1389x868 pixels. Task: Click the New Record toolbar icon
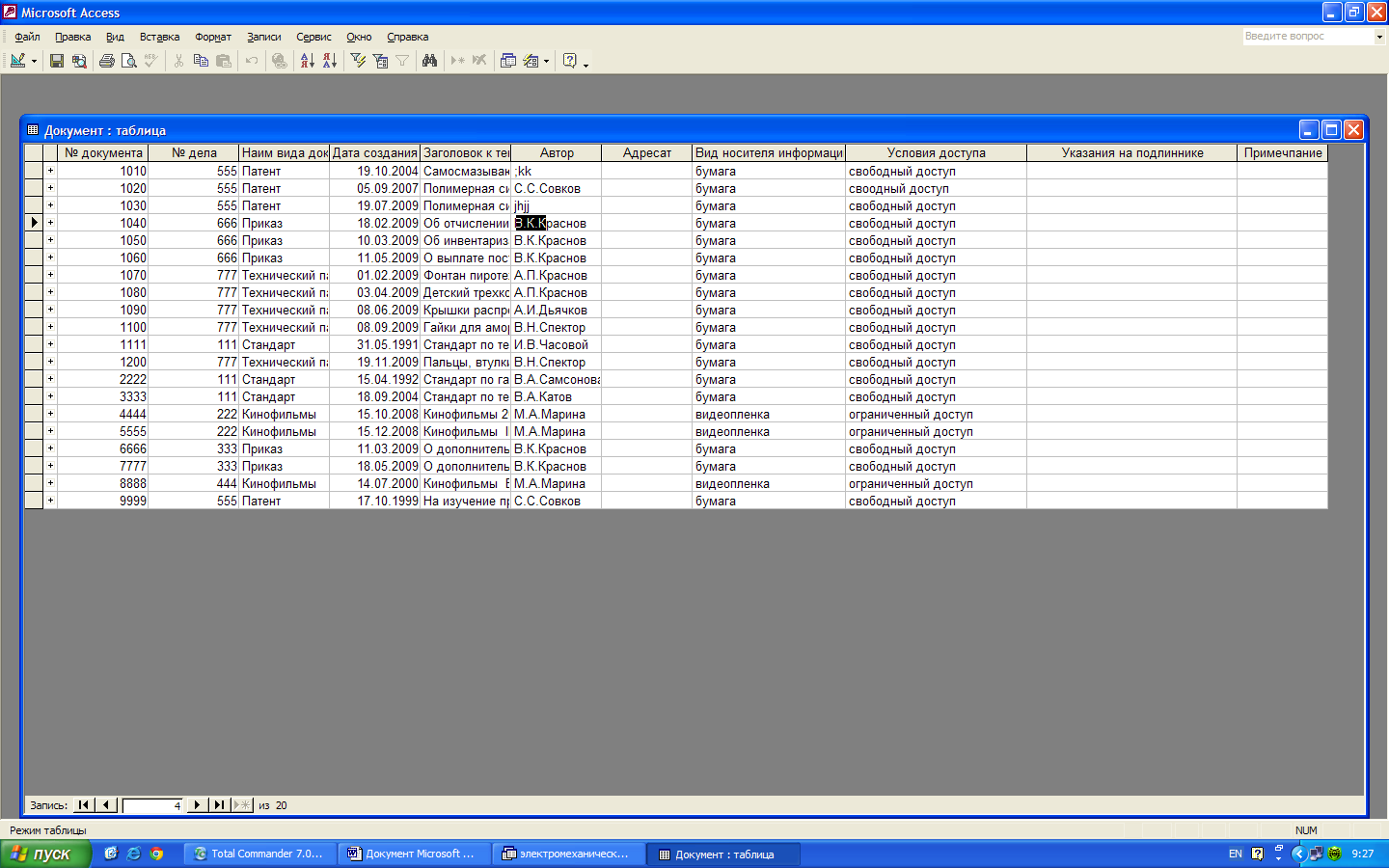458,61
